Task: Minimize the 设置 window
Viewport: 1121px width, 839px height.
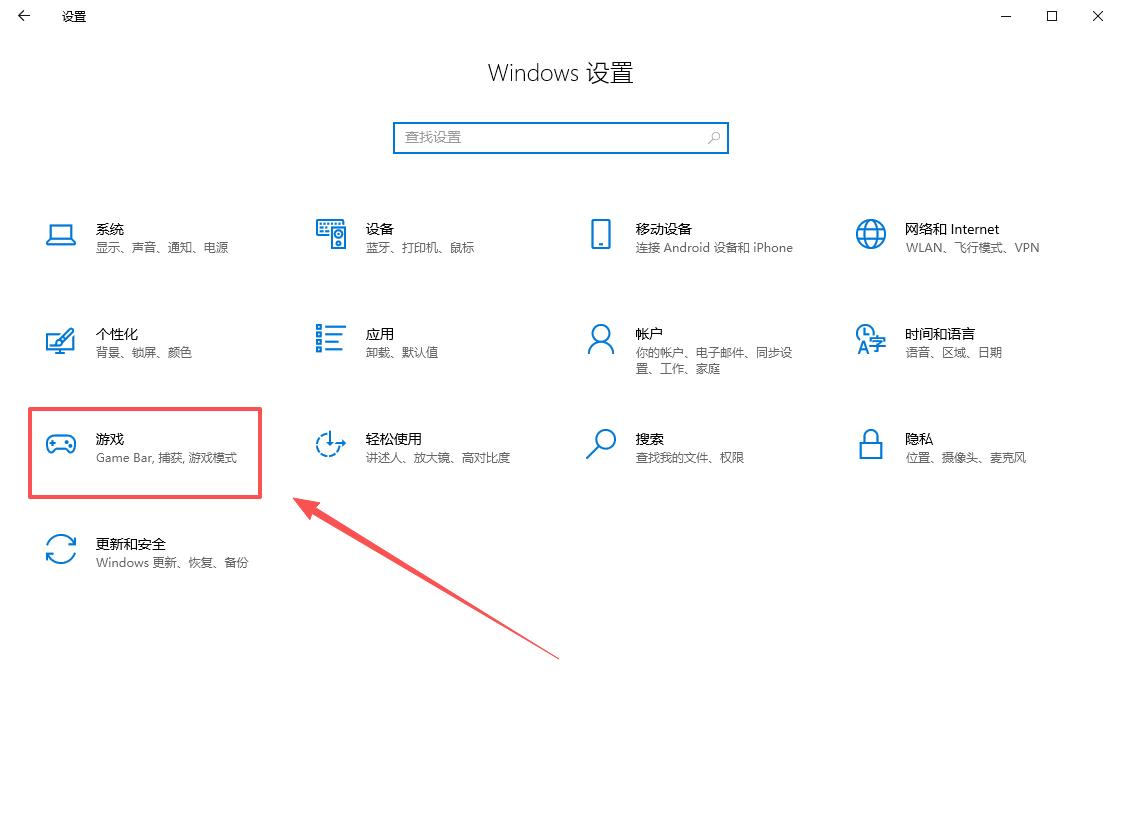Action: click(1006, 16)
